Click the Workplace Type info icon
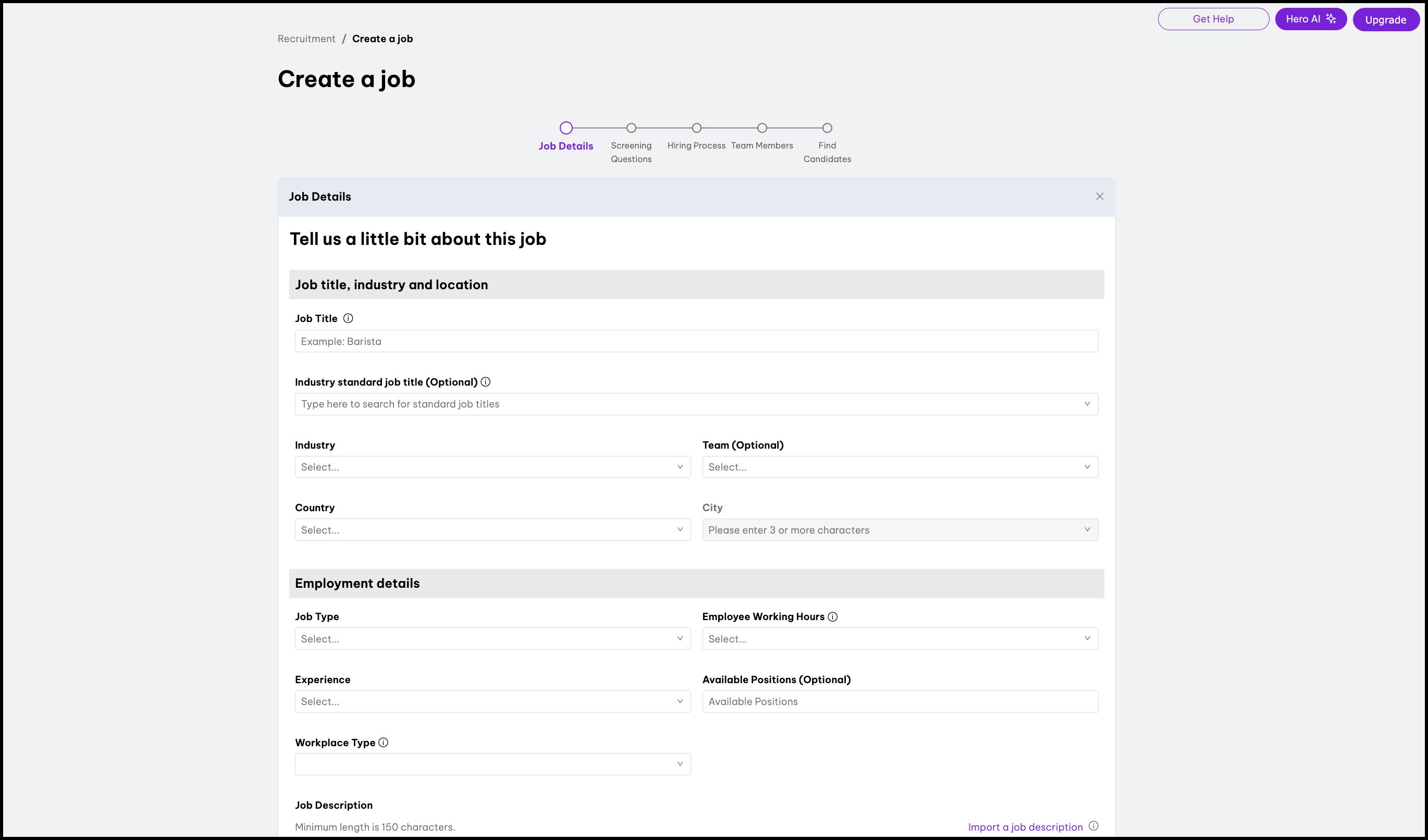Screen dimensions: 1428x840 pos(383,743)
